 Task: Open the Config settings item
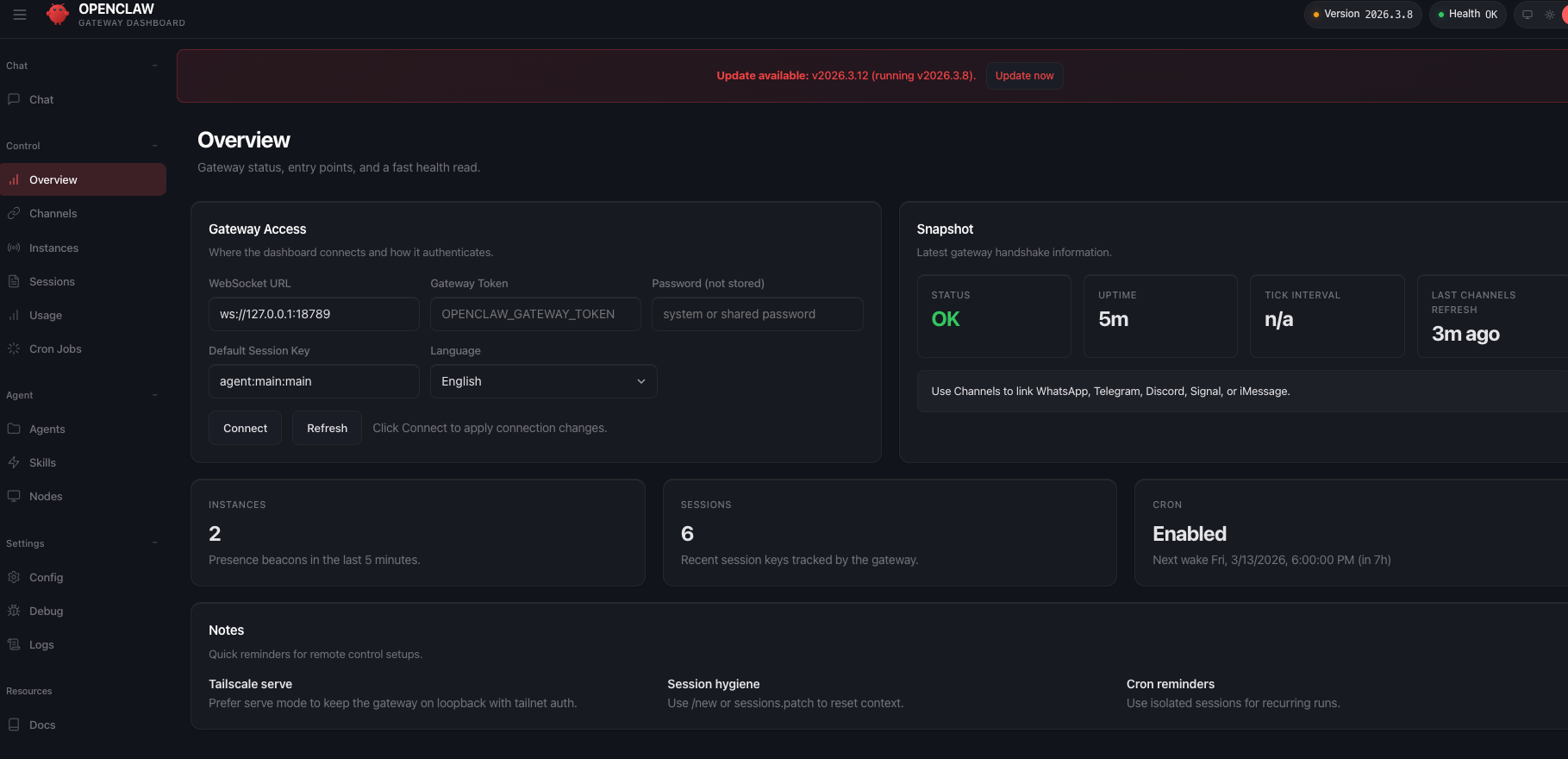[84, 577]
